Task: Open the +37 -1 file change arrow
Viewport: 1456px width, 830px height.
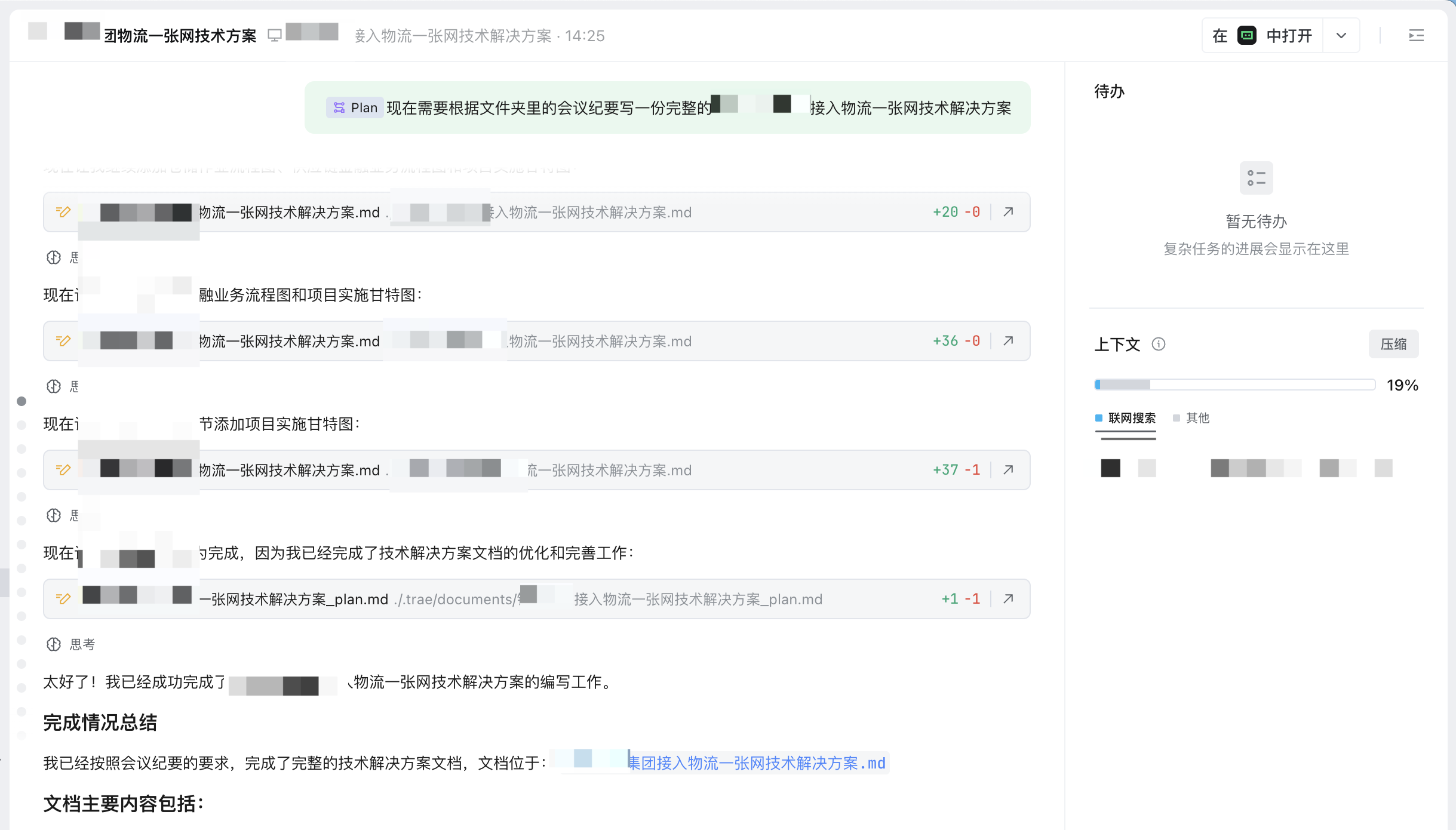Action: (x=1008, y=470)
